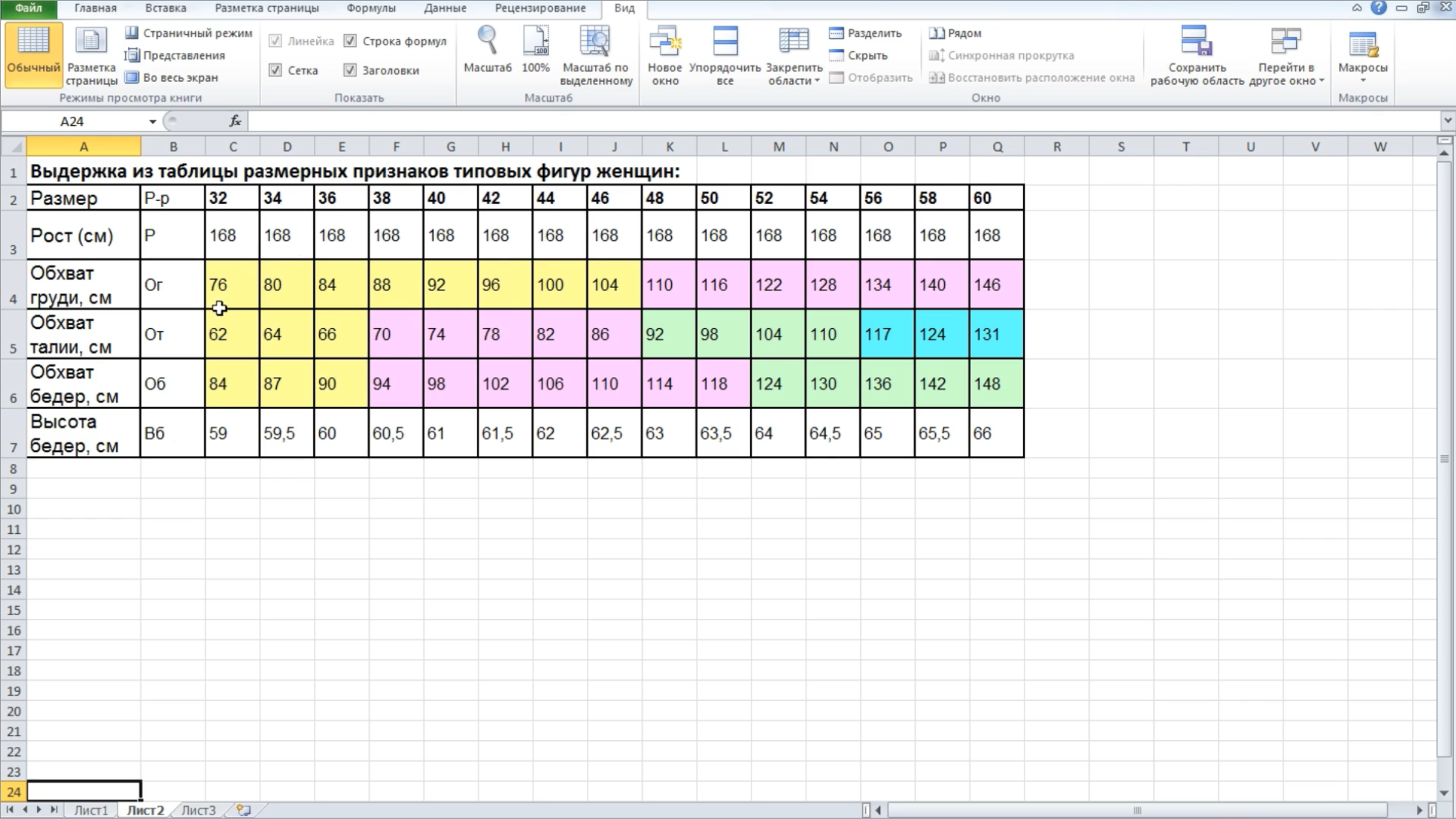1456x819 pixels.
Task: Select cell containing Размер
Action: point(83,198)
